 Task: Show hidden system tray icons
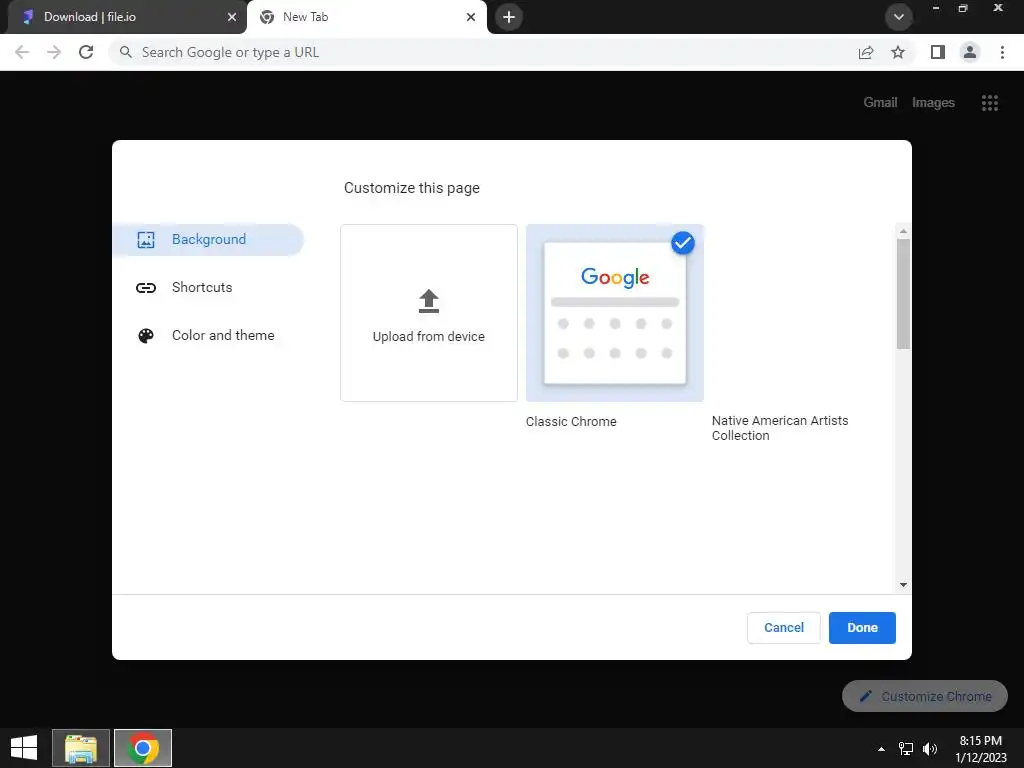click(x=881, y=748)
